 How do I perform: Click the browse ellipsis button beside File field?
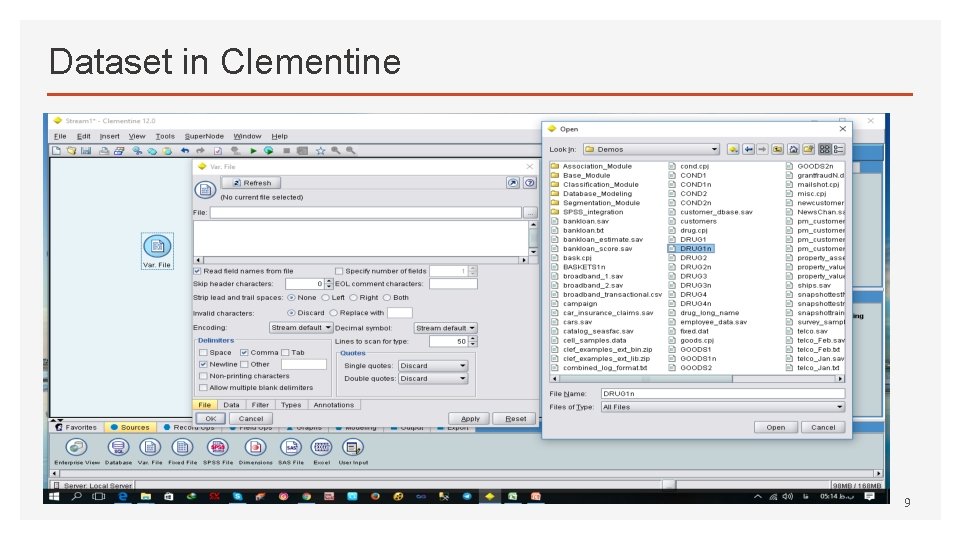530,212
